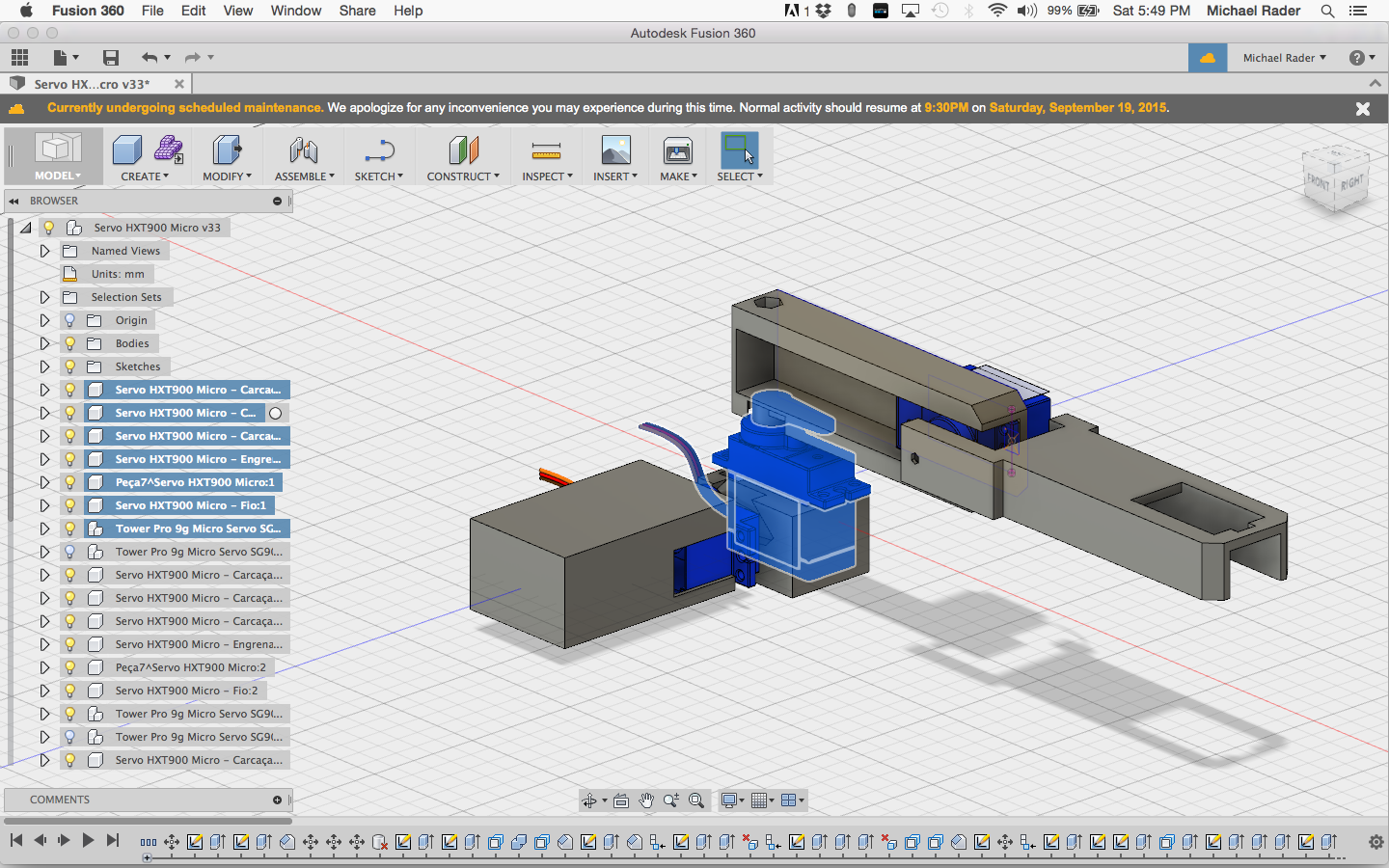Toggle visibility bulb of Sketches folder

point(69,366)
